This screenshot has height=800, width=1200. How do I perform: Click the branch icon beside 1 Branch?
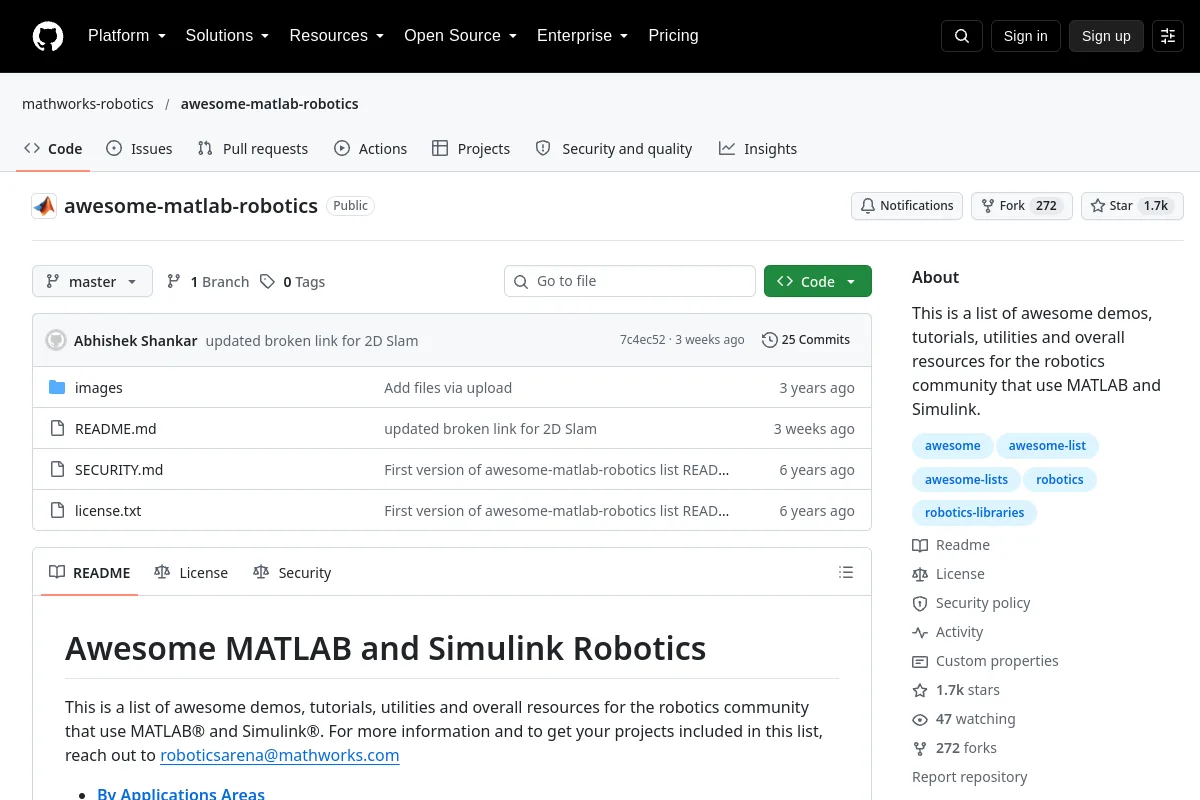click(x=174, y=282)
